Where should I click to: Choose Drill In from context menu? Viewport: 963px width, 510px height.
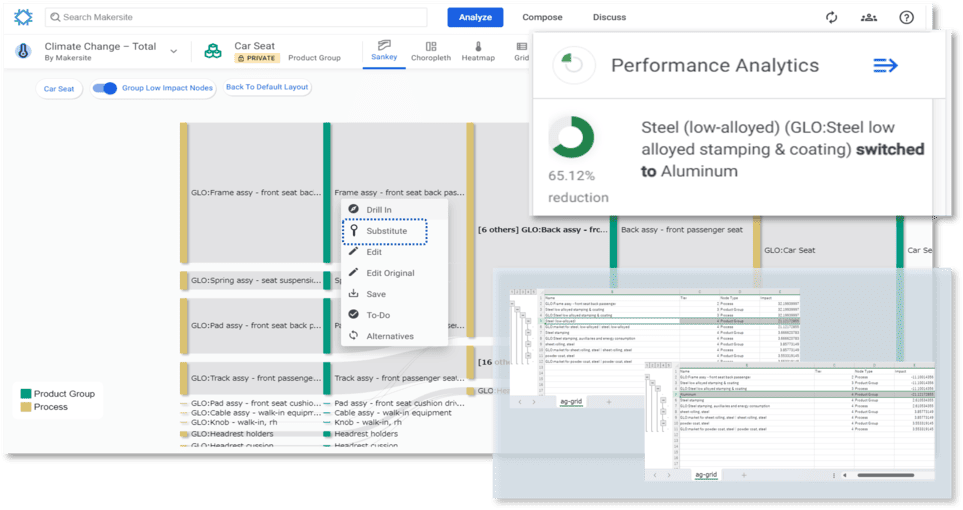[378, 209]
